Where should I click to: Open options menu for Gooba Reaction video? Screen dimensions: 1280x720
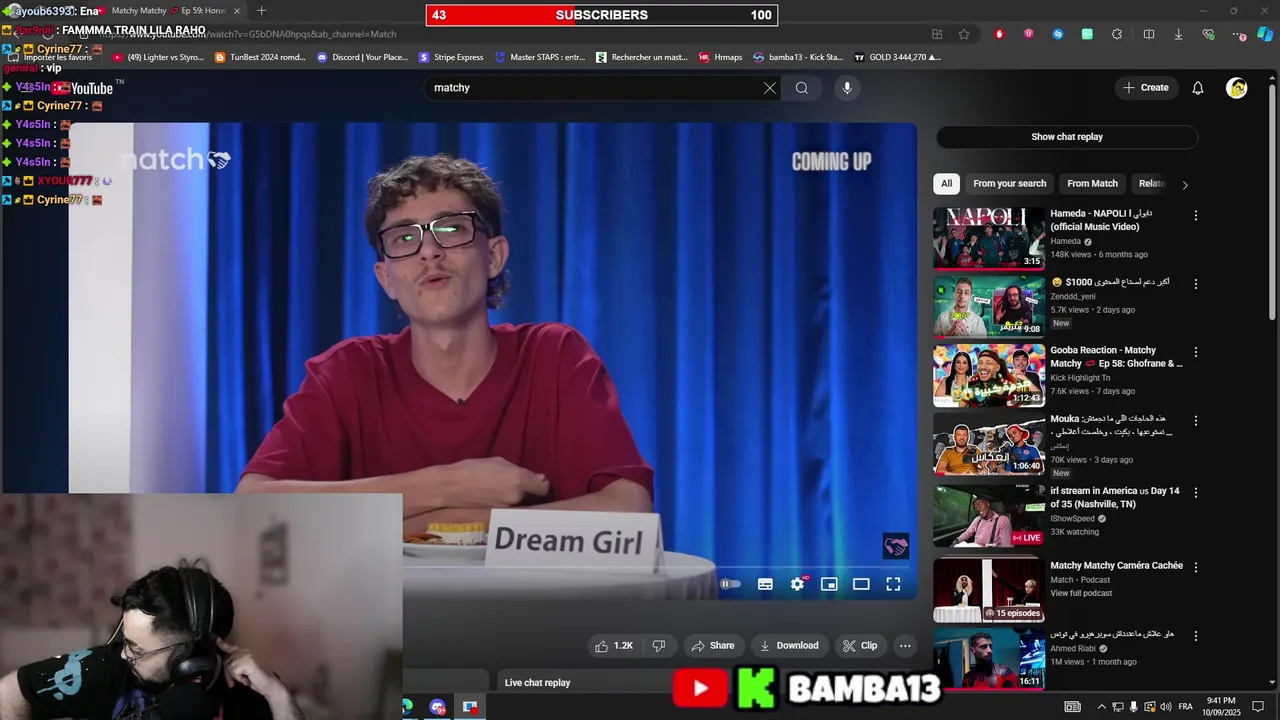pyautogui.click(x=1195, y=352)
